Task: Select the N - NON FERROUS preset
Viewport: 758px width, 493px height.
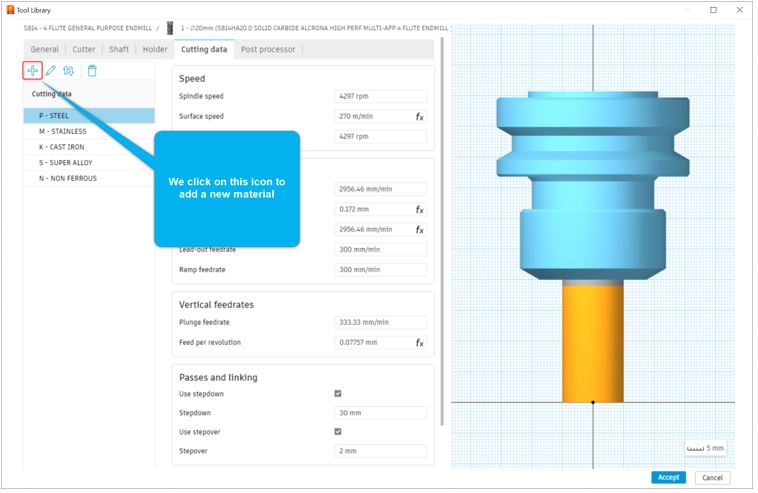Action: tap(89, 178)
